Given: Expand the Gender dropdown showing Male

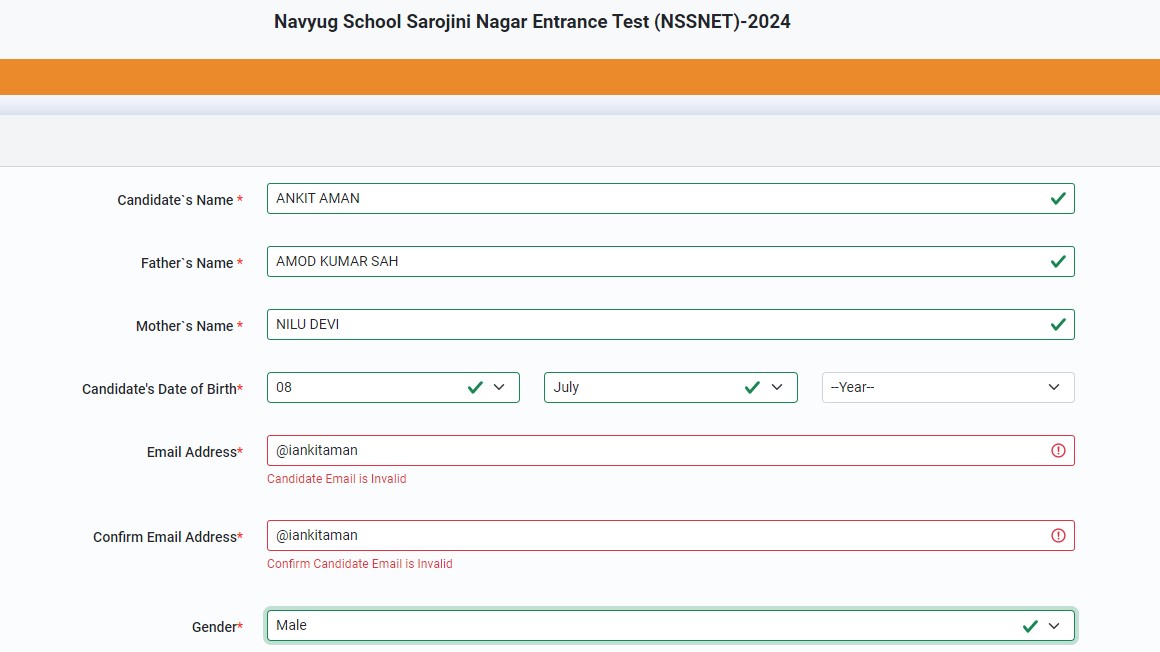Looking at the screenshot, I should point(1054,625).
